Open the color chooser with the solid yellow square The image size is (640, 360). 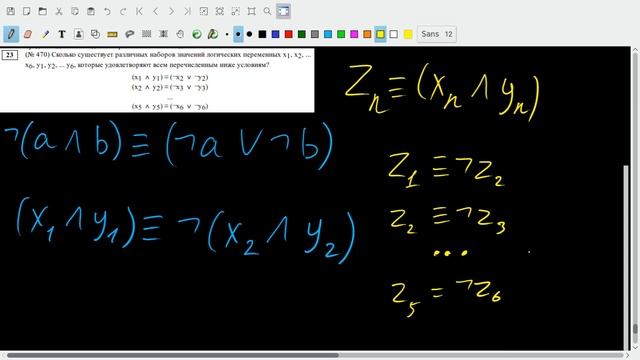click(408, 34)
